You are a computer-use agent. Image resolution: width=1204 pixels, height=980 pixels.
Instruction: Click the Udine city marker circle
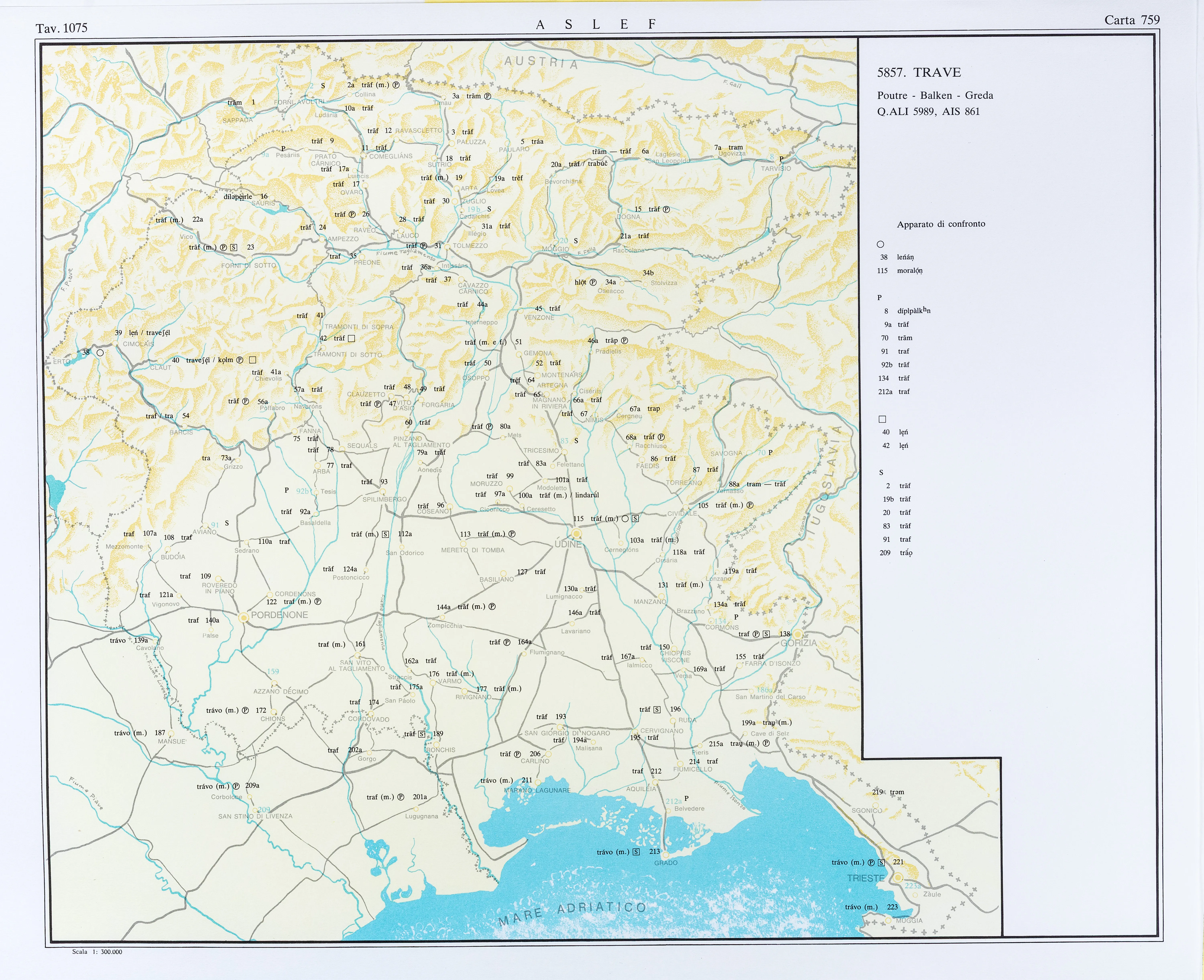tap(577, 534)
